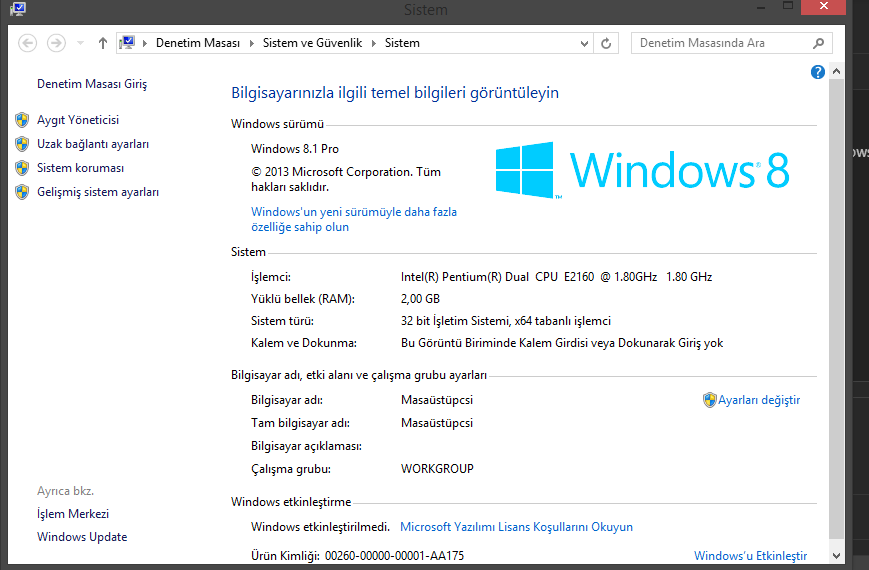869x570 pixels.
Task: Expand the chevron after Denetim Masası
Action: (252, 43)
